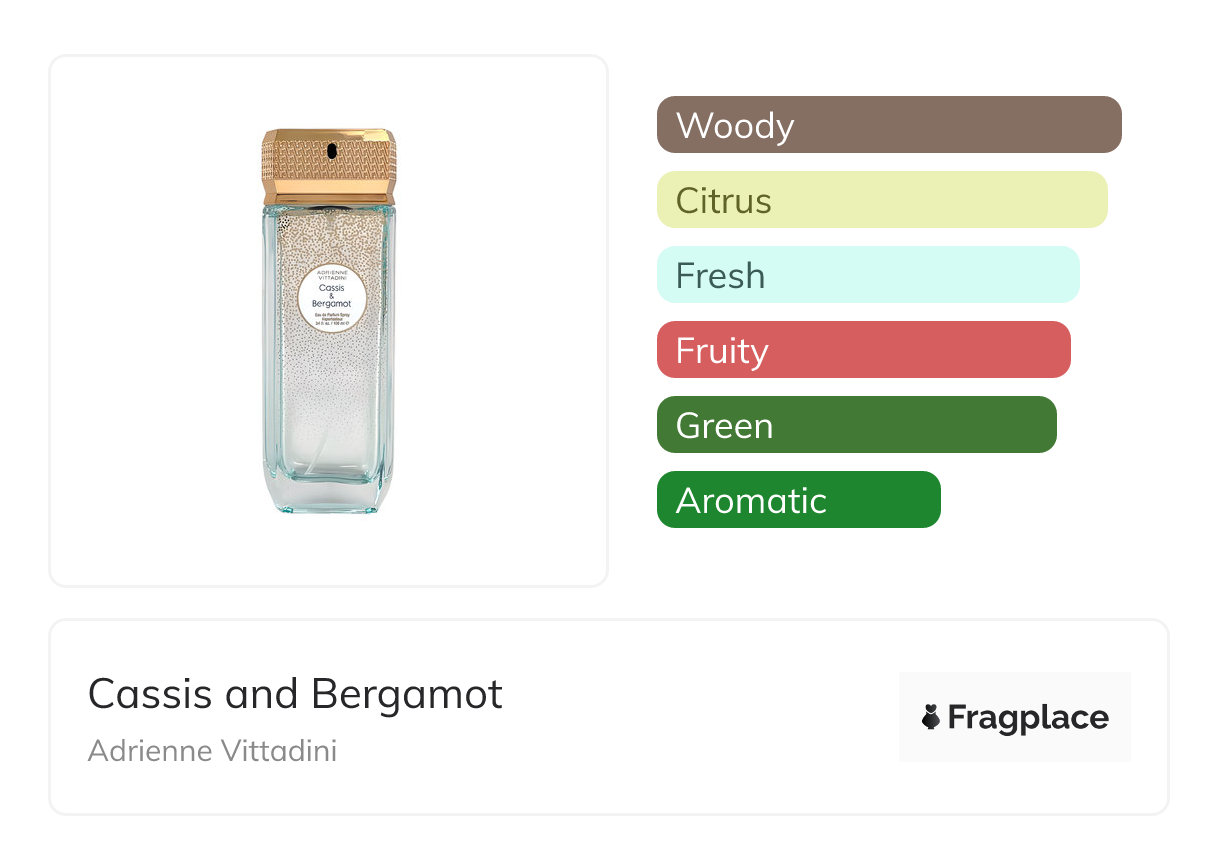Click the Fragplace wordmark text
Screen dimensions: 1218x864
pyautogui.click(x=1028, y=717)
